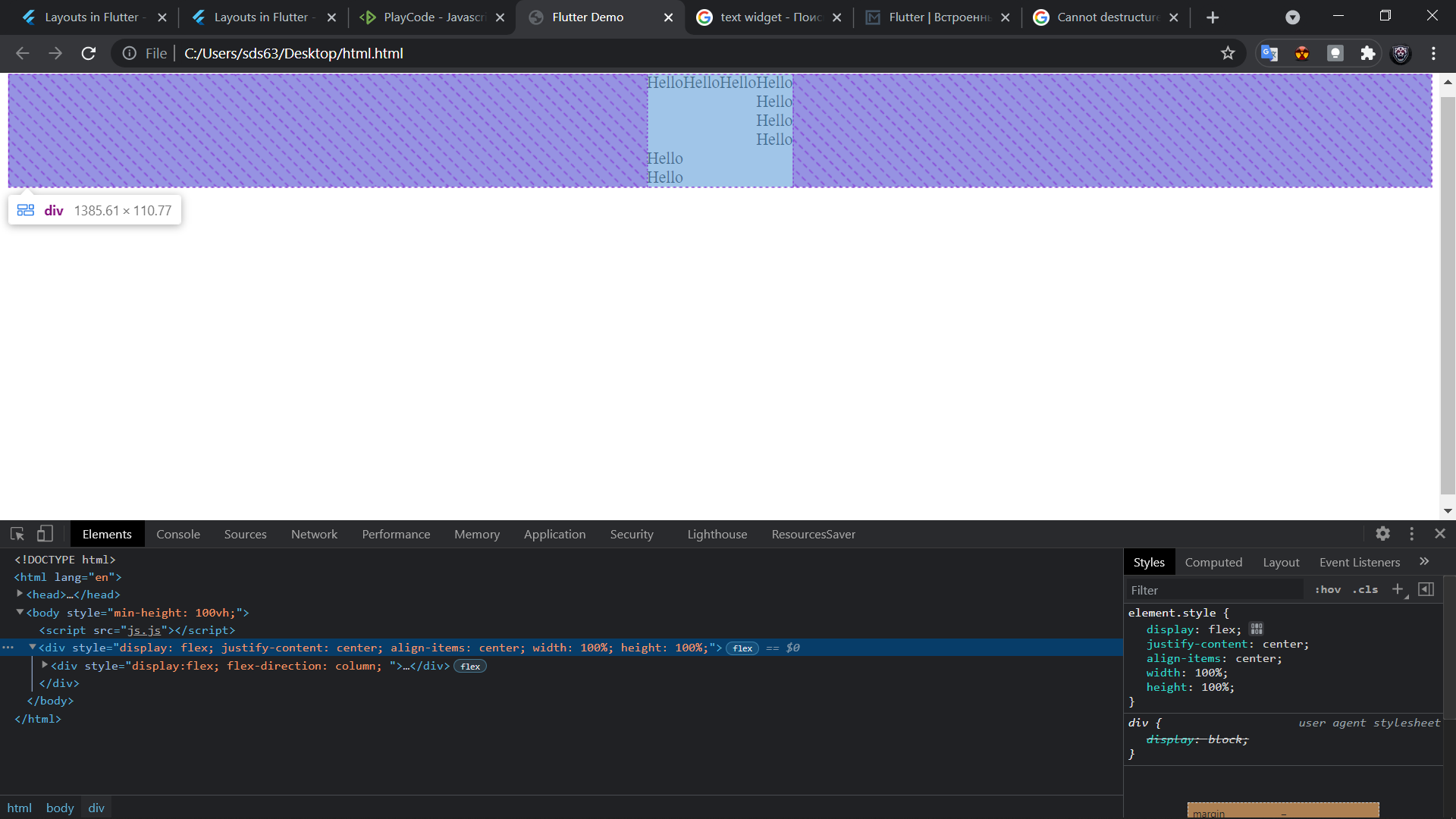The height and width of the screenshot is (819, 1456).
Task: Switch to the Console tab
Action: [178, 534]
